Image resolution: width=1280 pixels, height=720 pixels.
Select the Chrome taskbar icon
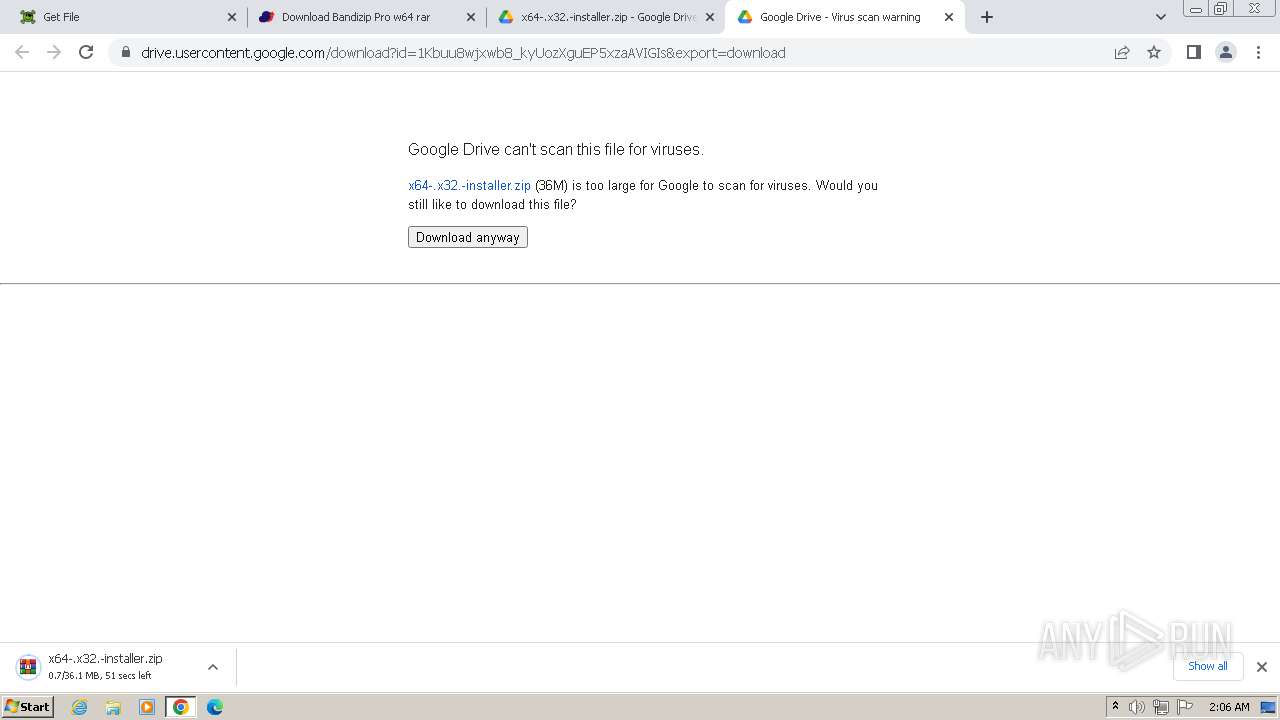(180, 707)
